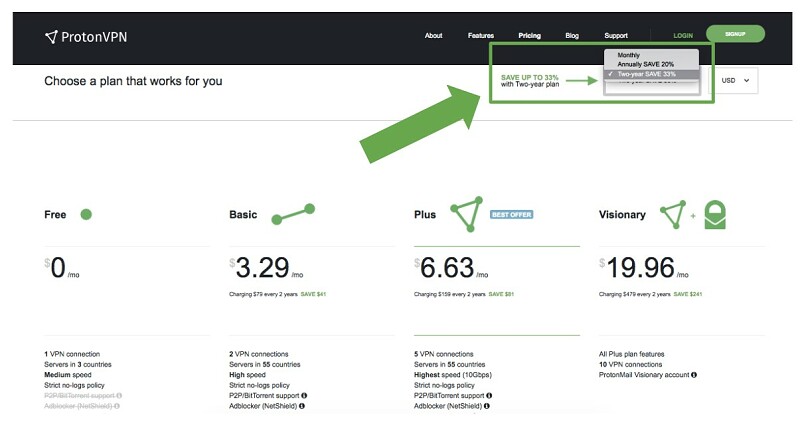Click info icon next to Plus P2P/BitTorrent support
The image size is (806, 447).
(x=489, y=396)
